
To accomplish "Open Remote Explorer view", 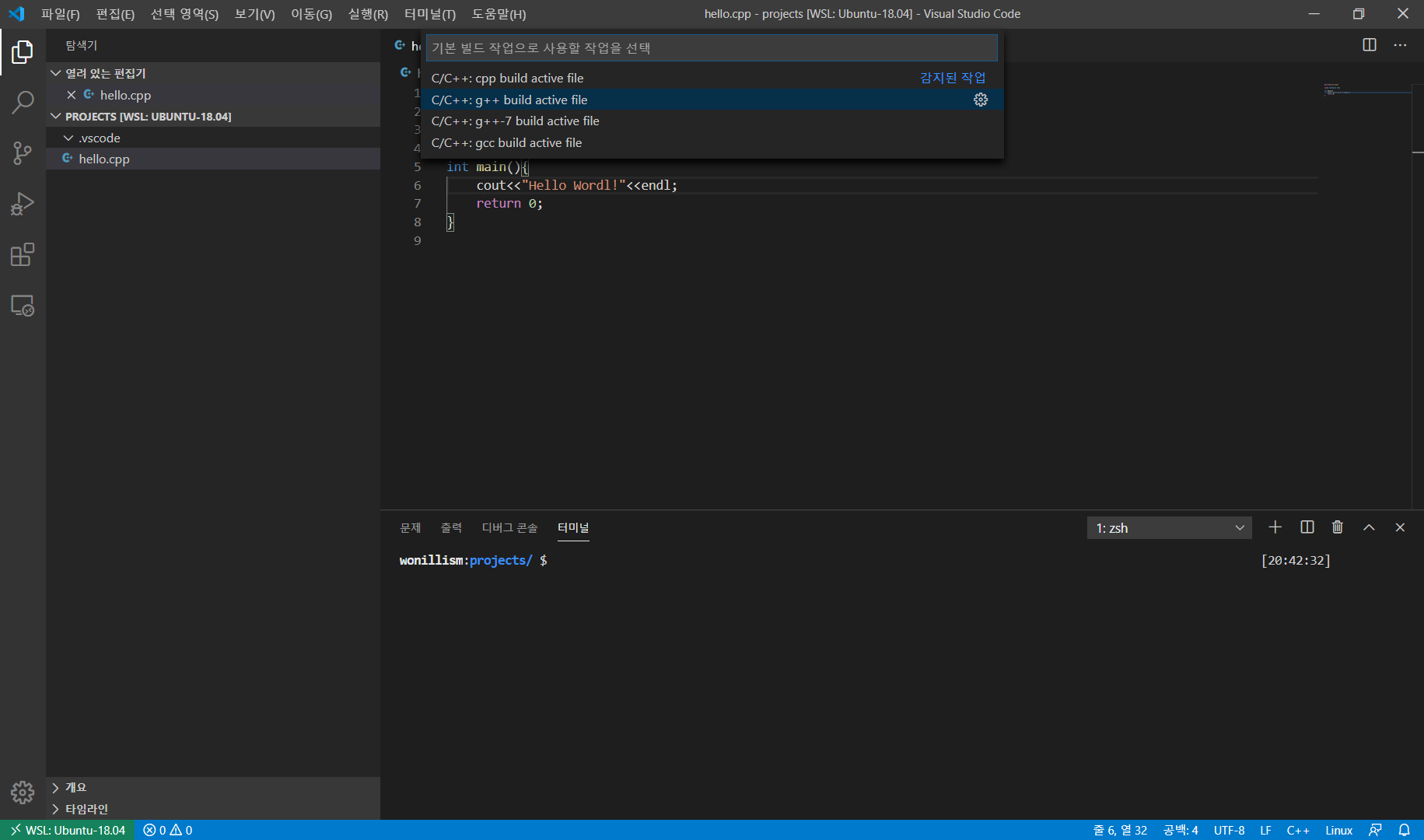I will [23, 306].
